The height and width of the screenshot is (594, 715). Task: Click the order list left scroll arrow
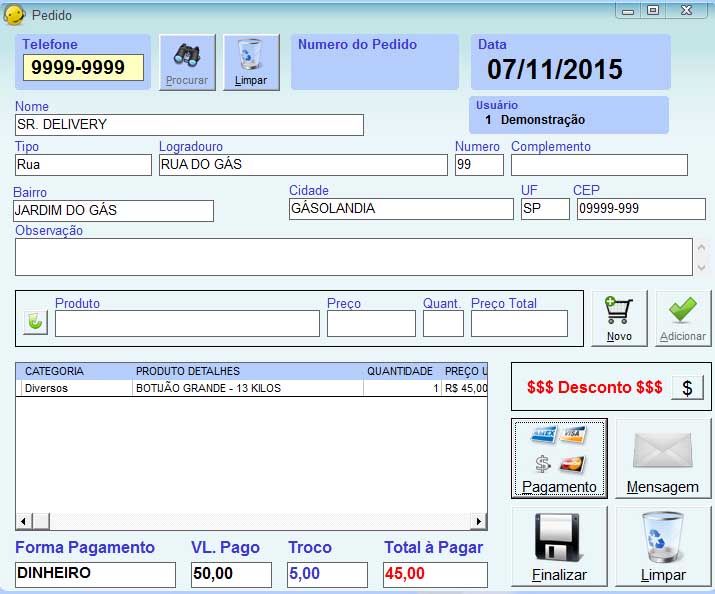point(24,521)
